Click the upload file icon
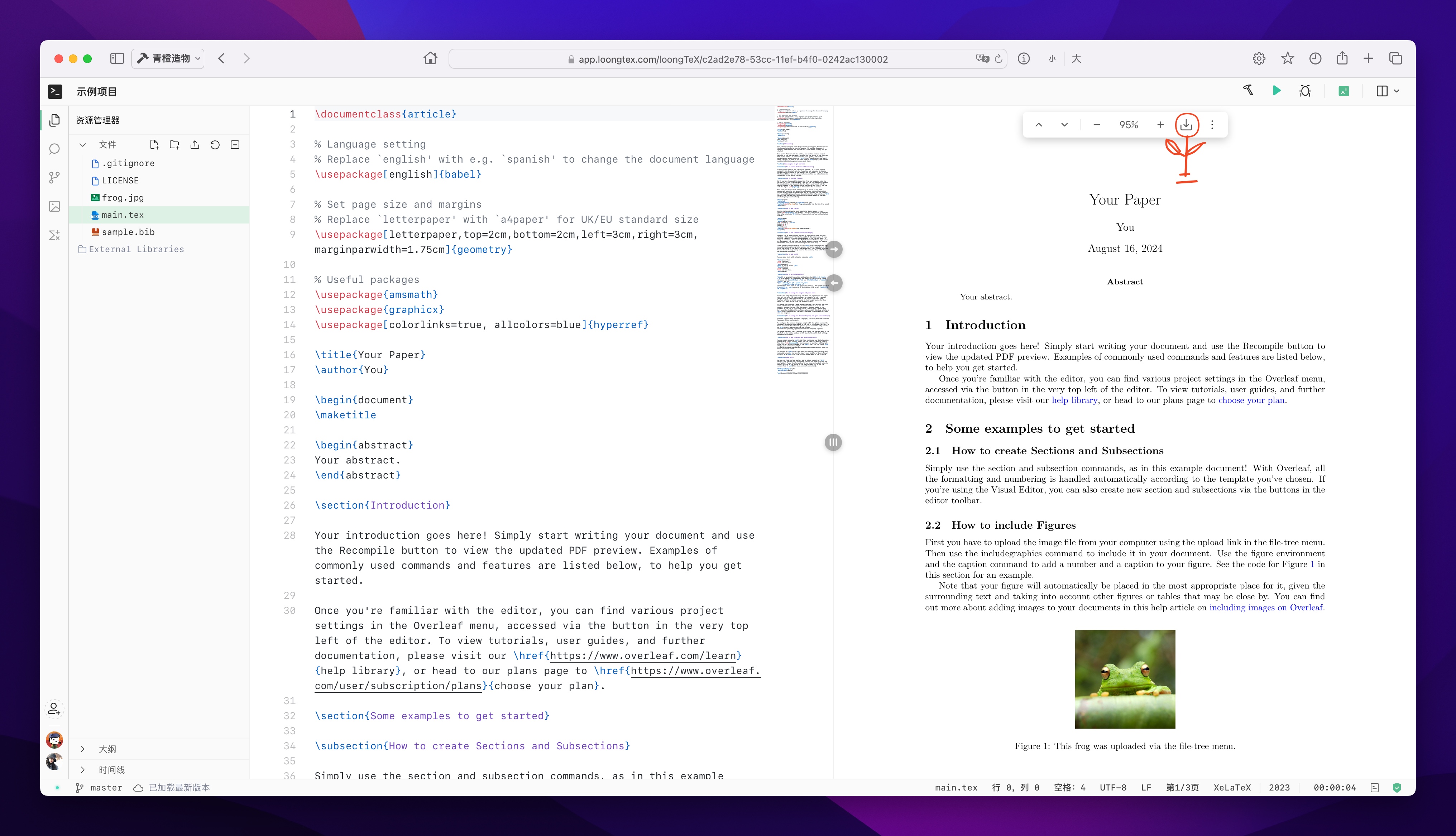Screen dimensions: 1456x836 point(195,145)
